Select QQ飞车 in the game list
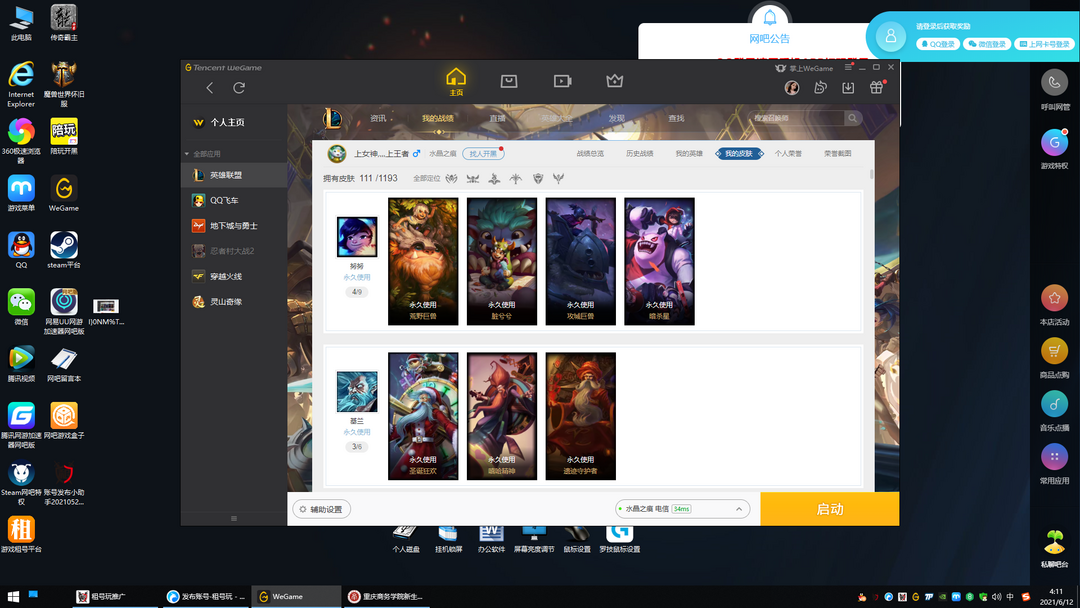The height and width of the screenshot is (608, 1080). pyautogui.click(x=234, y=200)
